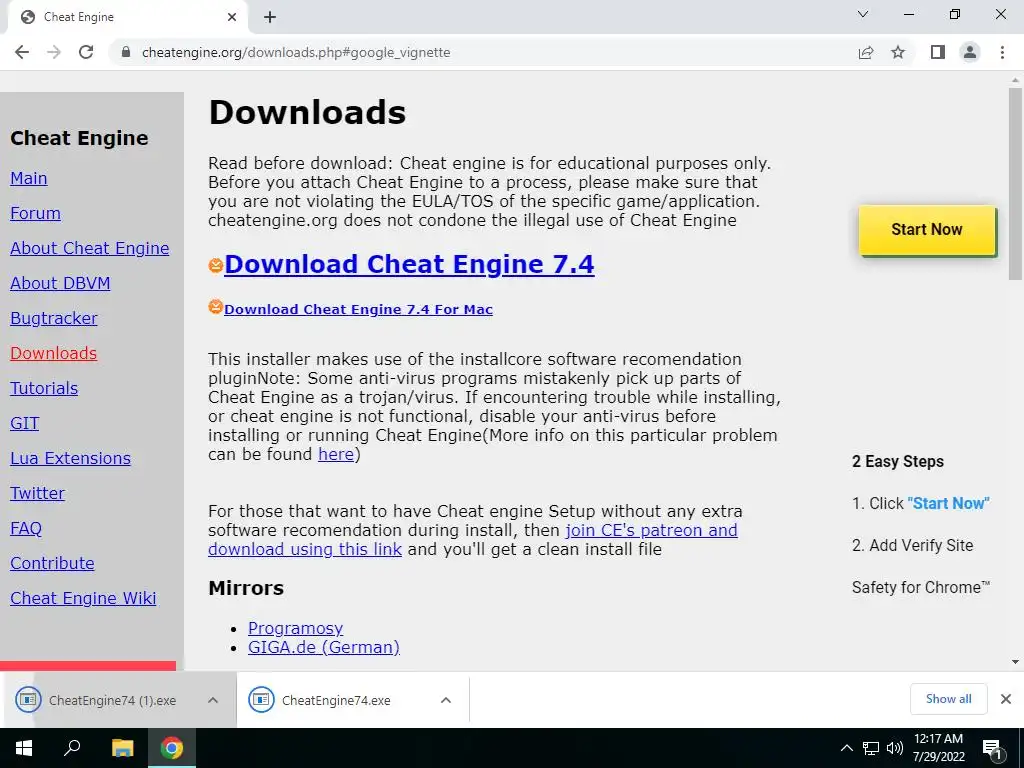Click Show all downloads button
The height and width of the screenshot is (768, 1024).
[948, 699]
